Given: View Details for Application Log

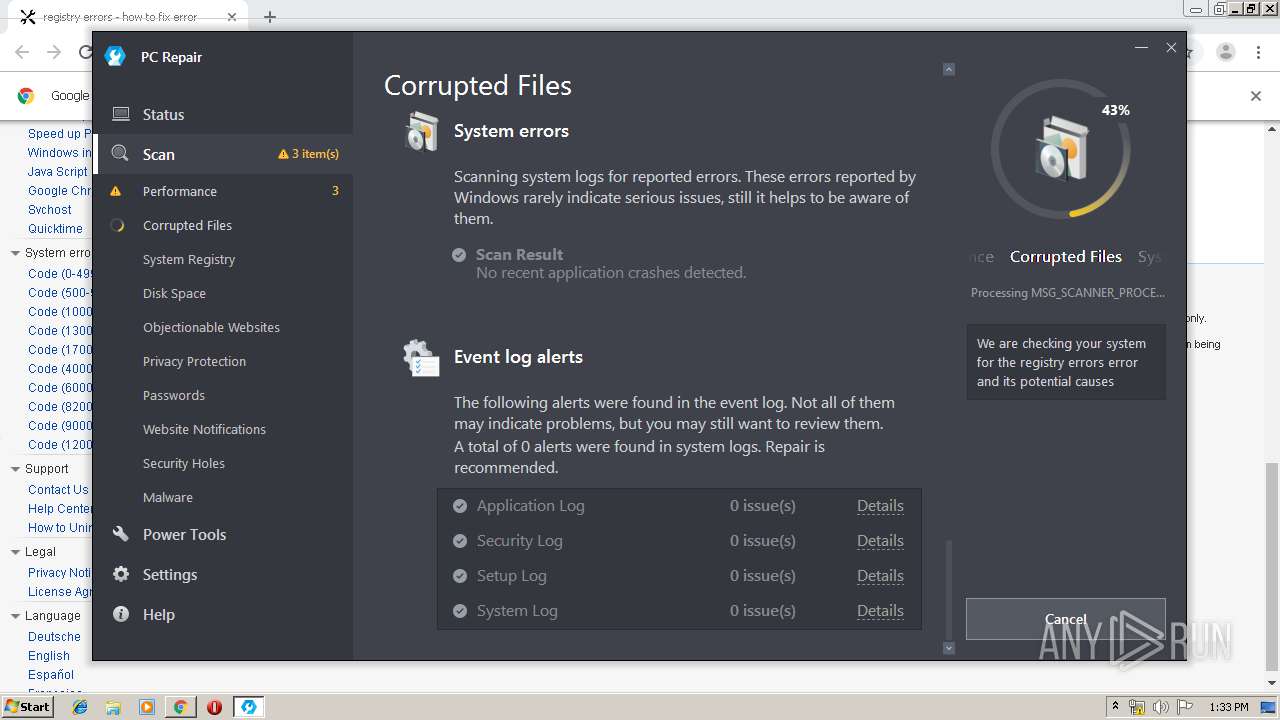Looking at the screenshot, I should [880, 506].
